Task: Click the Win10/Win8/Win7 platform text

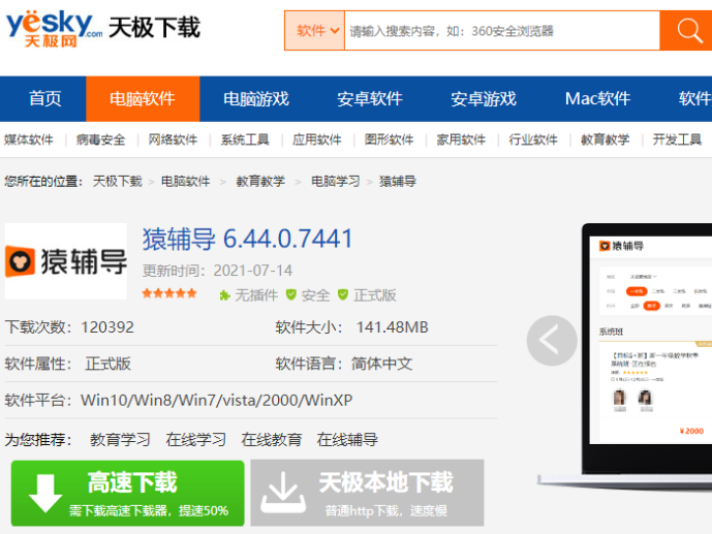Action: (x=217, y=400)
